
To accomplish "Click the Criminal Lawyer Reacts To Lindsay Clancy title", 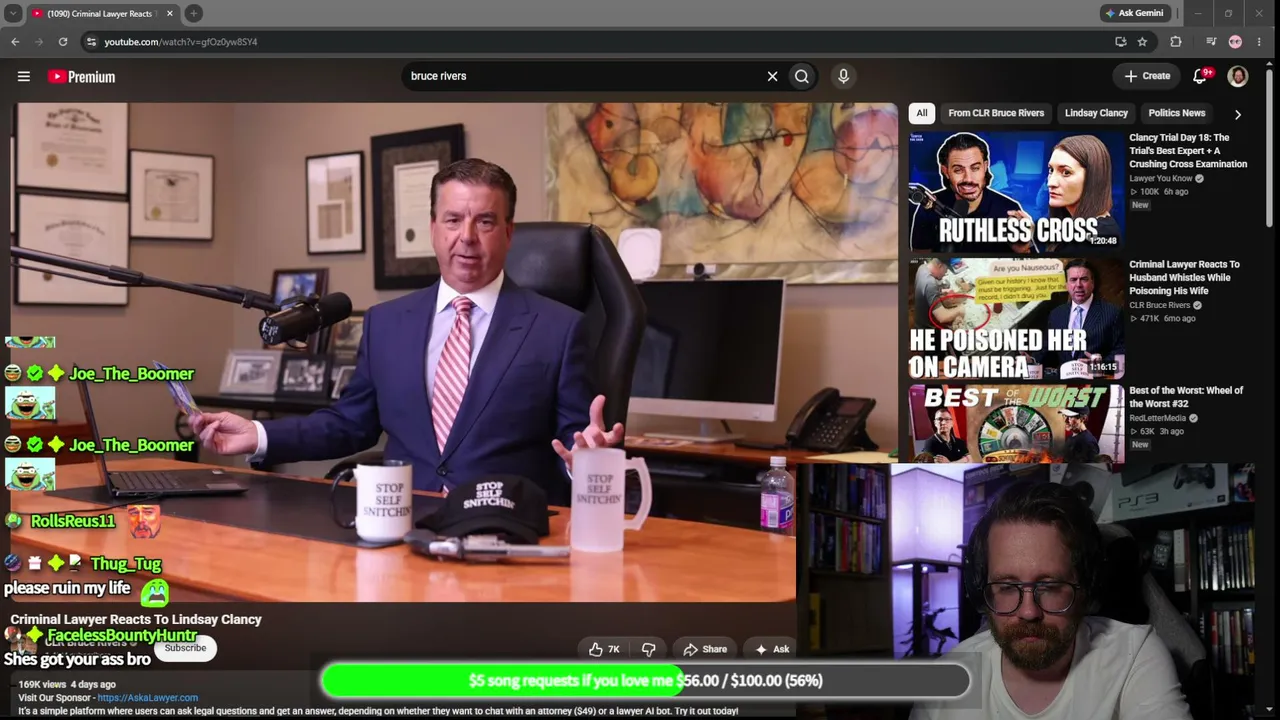I will (x=136, y=619).
